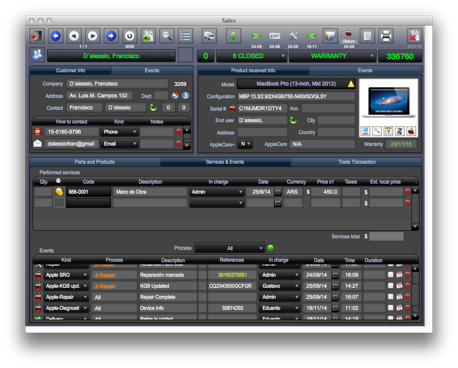
Task: Click the red Apple icon beside Serial #
Action: click(232, 109)
